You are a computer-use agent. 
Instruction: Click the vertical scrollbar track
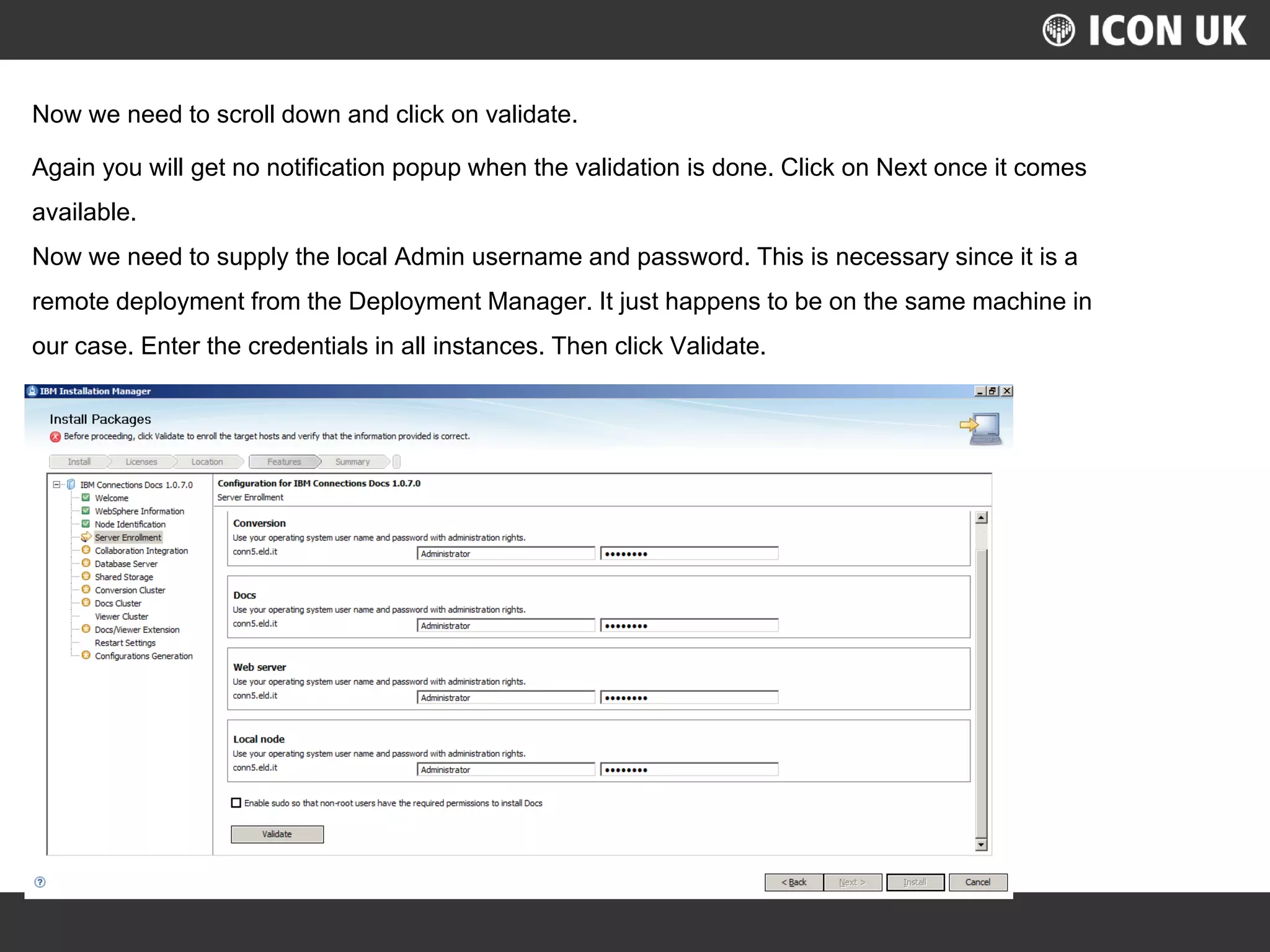(x=981, y=682)
